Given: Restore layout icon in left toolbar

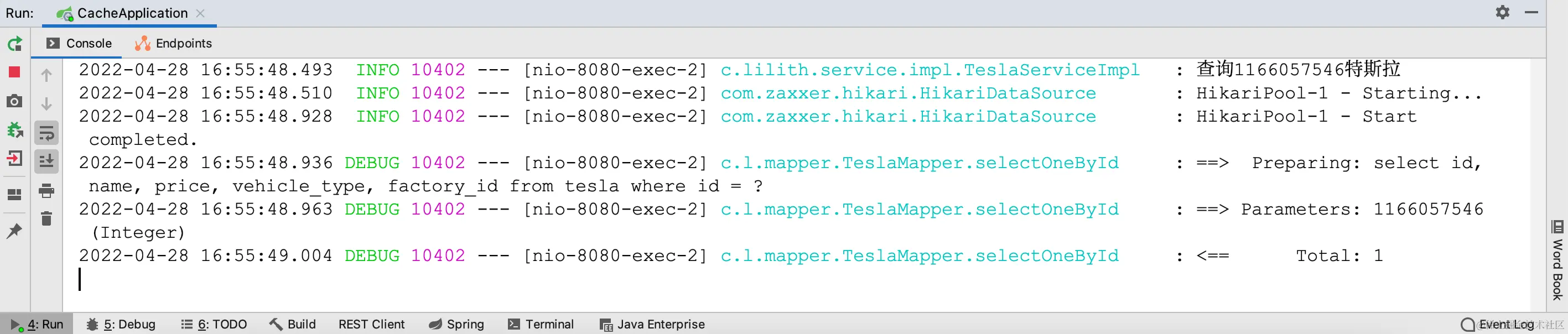Looking at the screenshot, I should 14,195.
